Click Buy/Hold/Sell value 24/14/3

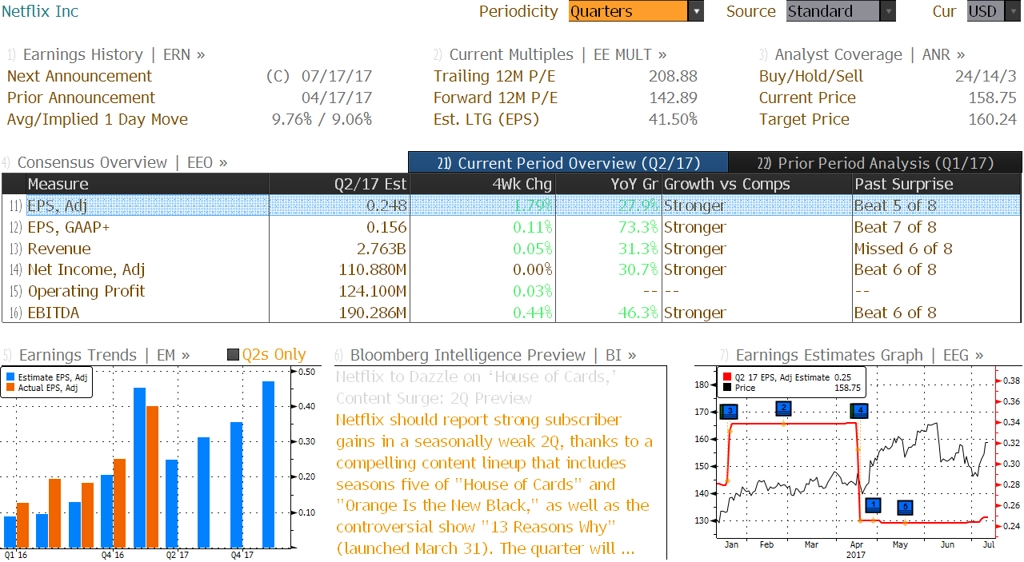pyautogui.click(x=985, y=76)
